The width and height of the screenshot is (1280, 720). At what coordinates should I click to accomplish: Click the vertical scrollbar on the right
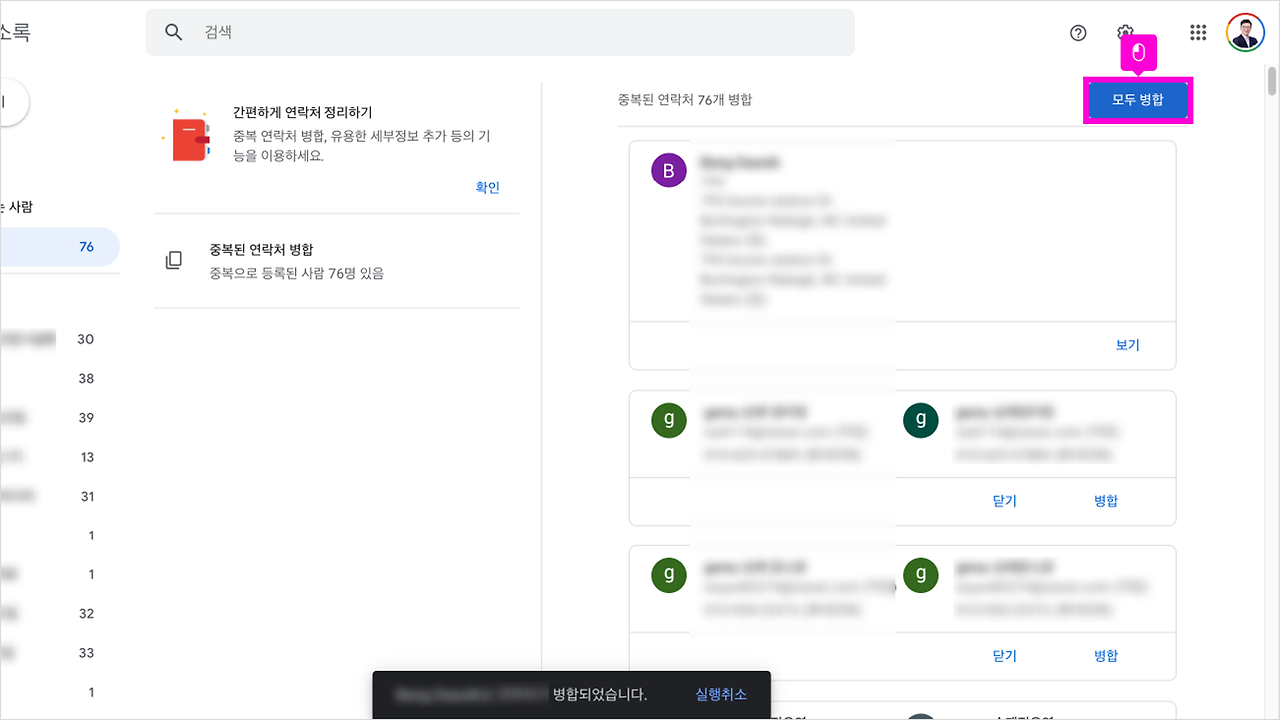(x=1271, y=75)
